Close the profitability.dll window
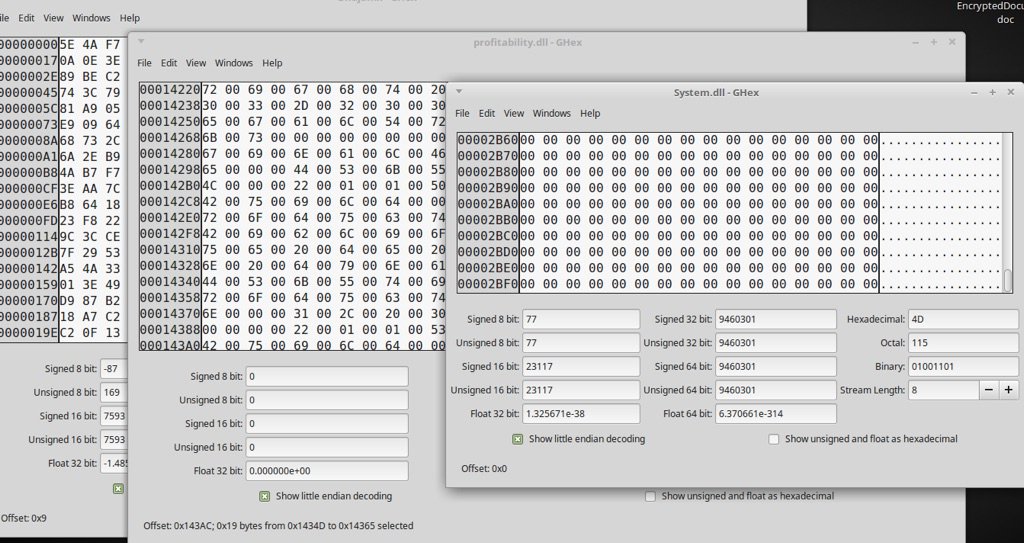 (952, 42)
